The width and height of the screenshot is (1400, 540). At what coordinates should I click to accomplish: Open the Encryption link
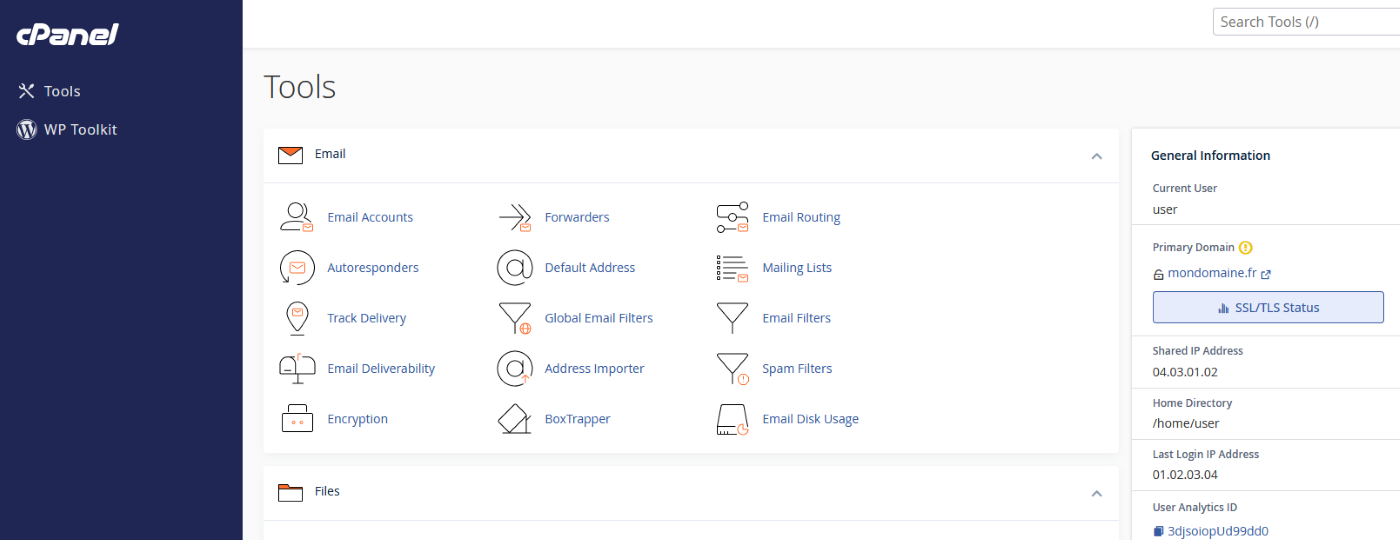coord(357,419)
